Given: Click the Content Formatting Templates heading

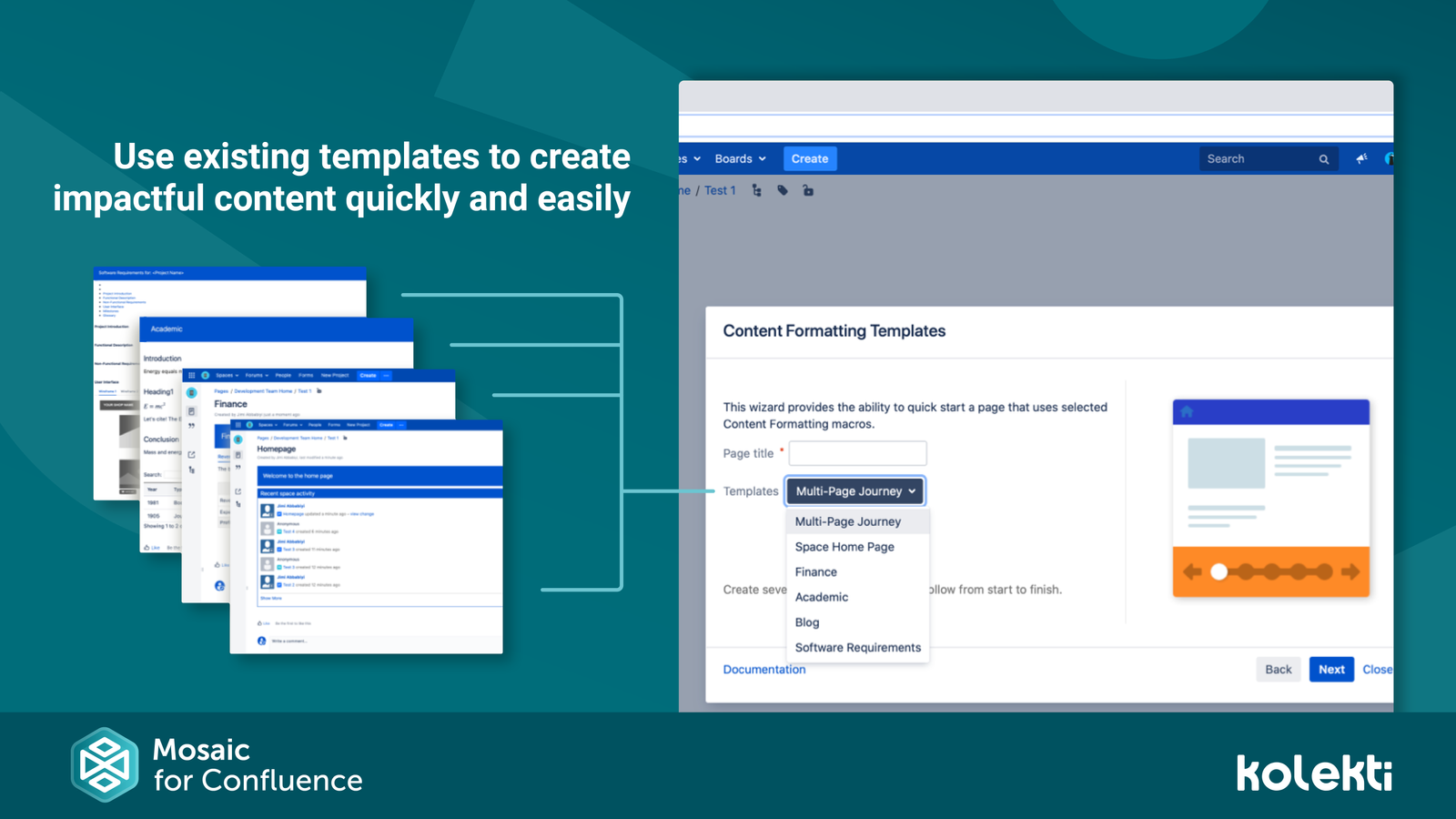Looking at the screenshot, I should pyautogui.click(x=834, y=331).
